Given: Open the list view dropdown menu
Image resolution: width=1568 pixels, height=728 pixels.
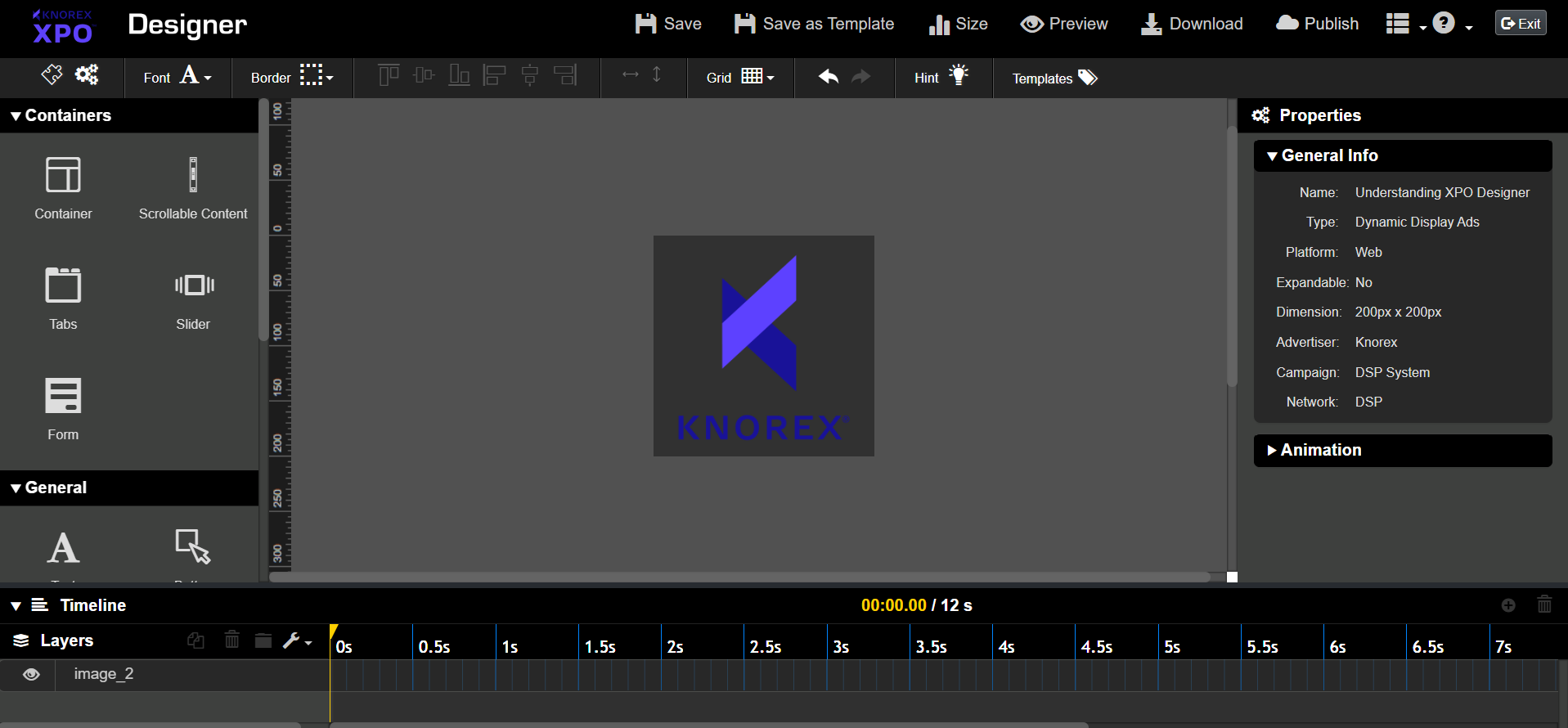Looking at the screenshot, I should point(1406,24).
